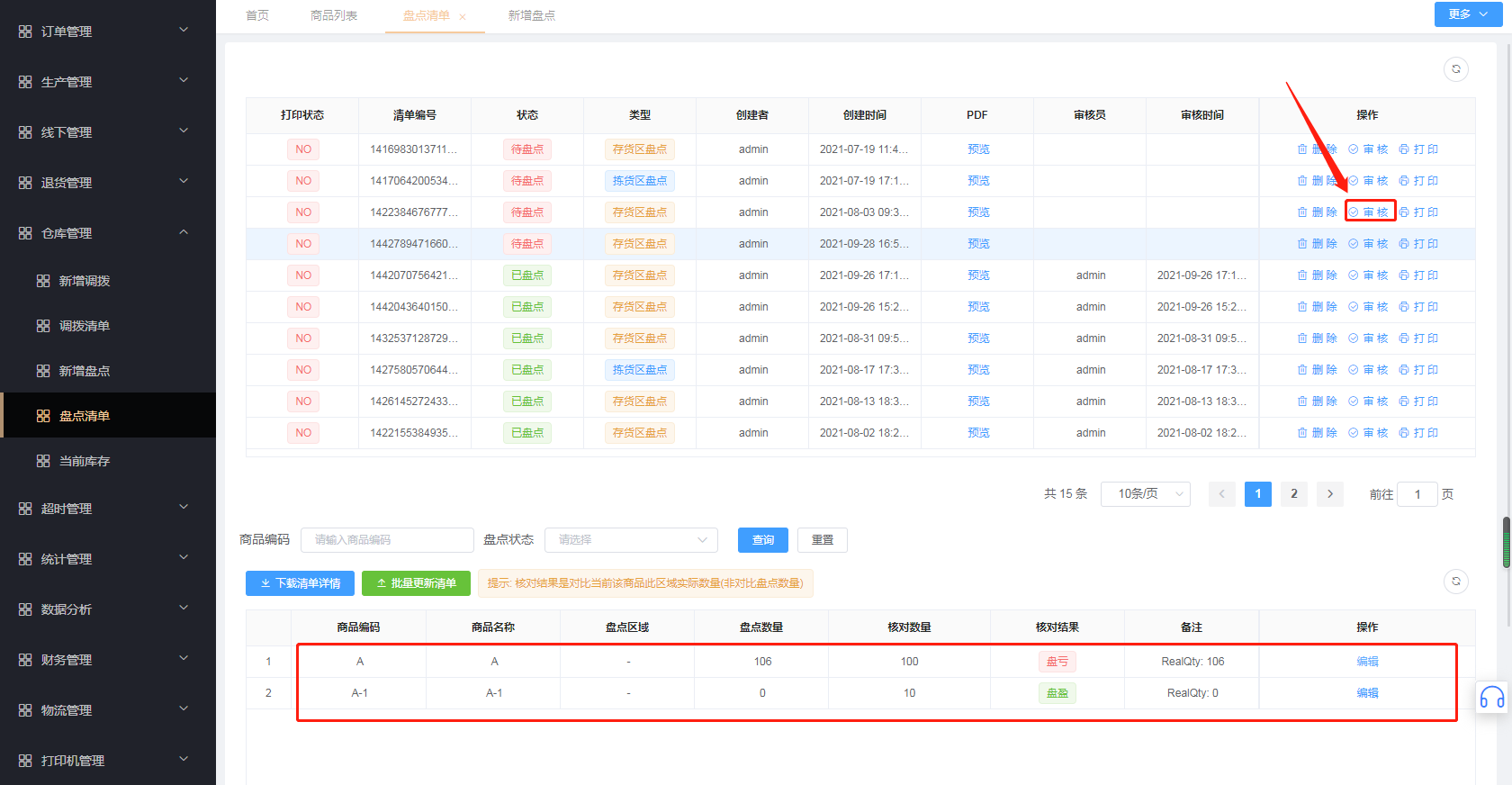The width and height of the screenshot is (1512, 785).
Task: Expand 线下管理 menu chevron
Action: (184, 131)
